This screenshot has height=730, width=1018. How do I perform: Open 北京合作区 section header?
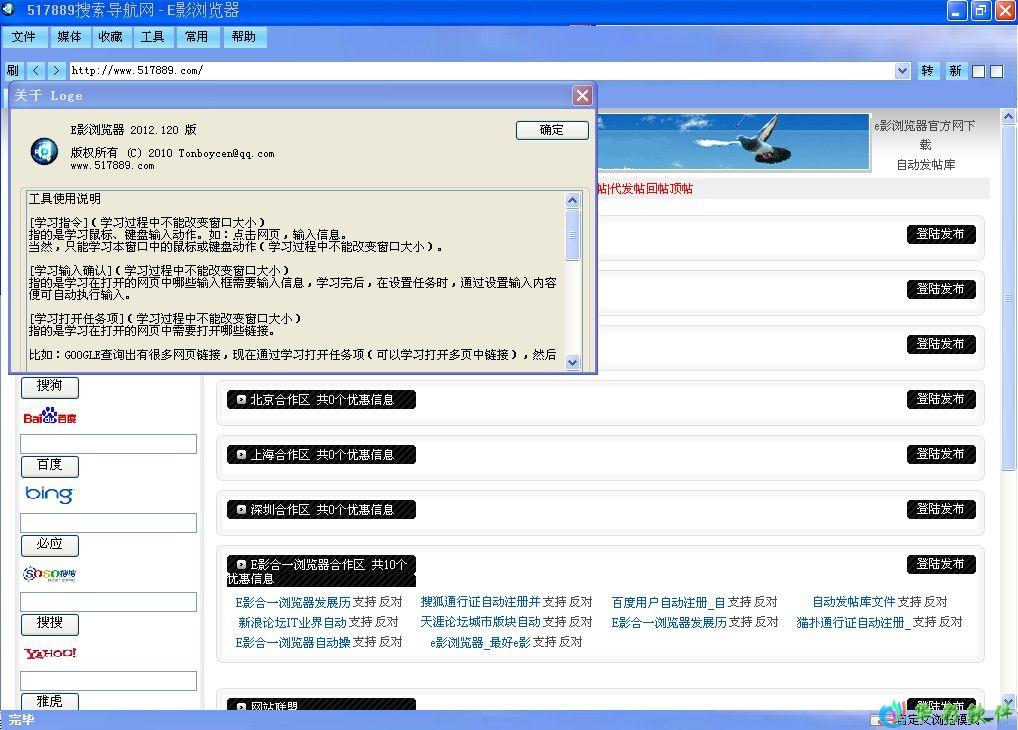pyautogui.click(x=321, y=399)
